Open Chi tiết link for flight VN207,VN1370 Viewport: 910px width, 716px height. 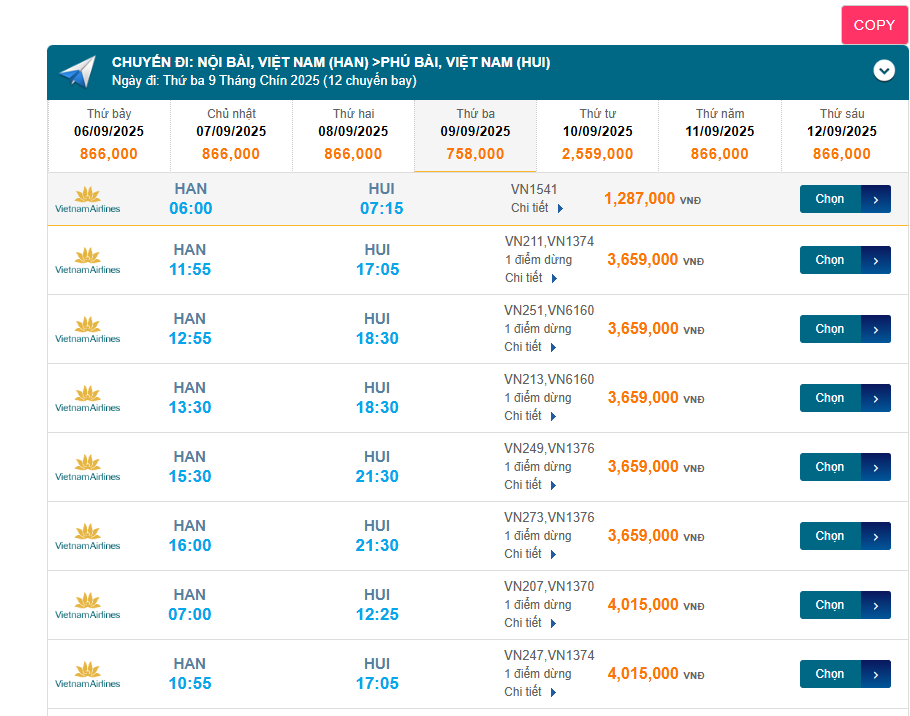(x=531, y=623)
